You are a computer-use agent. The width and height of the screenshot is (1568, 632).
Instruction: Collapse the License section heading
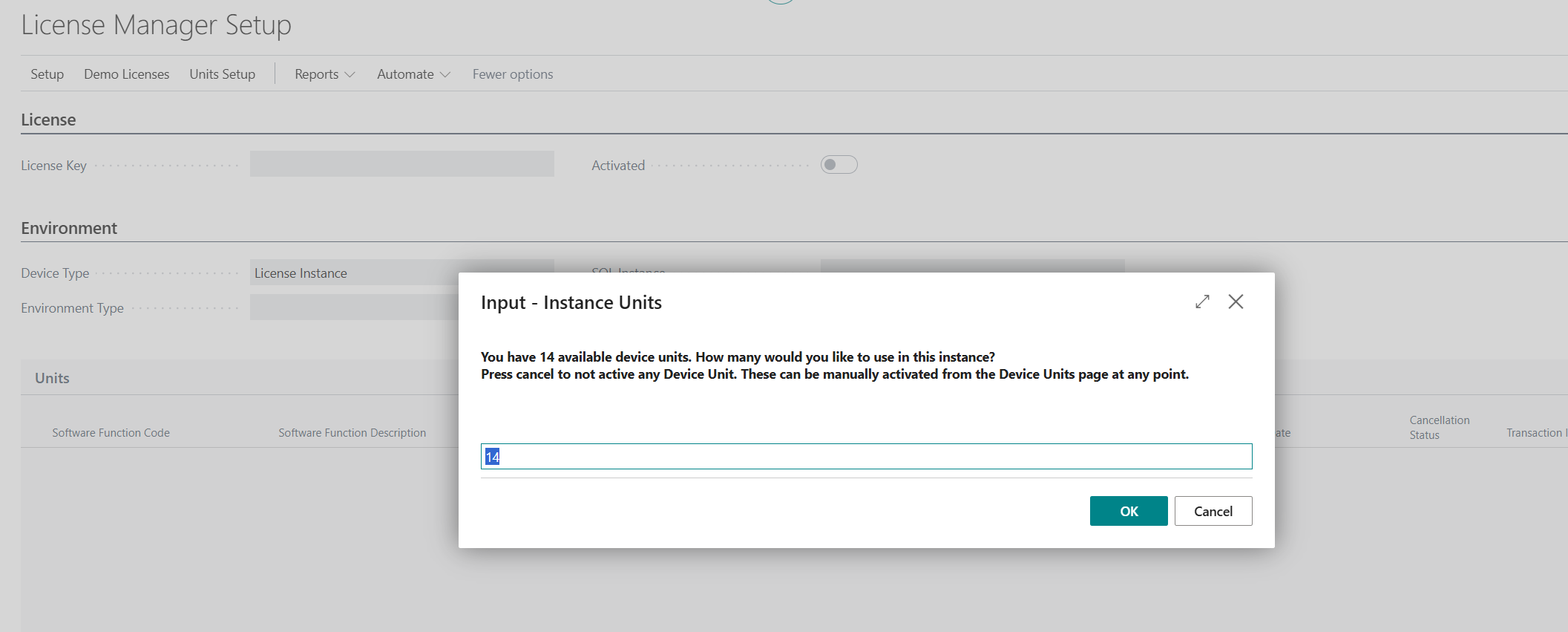48,120
